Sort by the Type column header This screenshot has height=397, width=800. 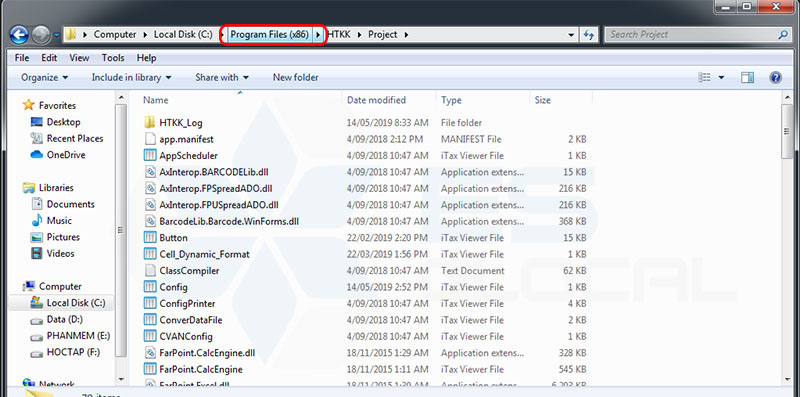click(x=451, y=100)
